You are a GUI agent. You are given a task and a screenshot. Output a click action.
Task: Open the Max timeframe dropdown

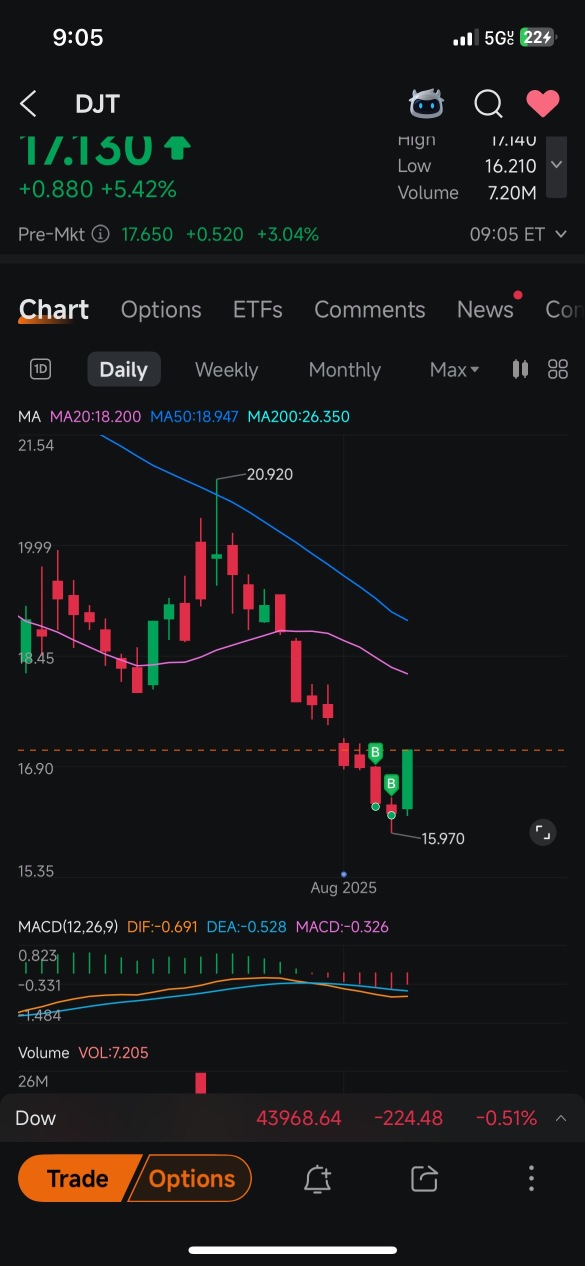[455, 370]
